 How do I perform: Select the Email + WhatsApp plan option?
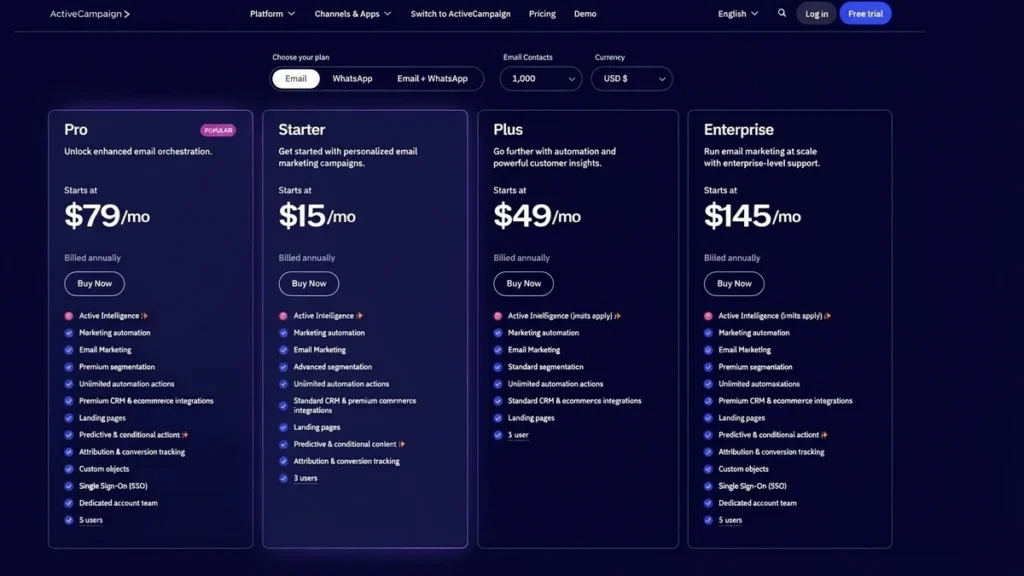pyautogui.click(x=432, y=78)
